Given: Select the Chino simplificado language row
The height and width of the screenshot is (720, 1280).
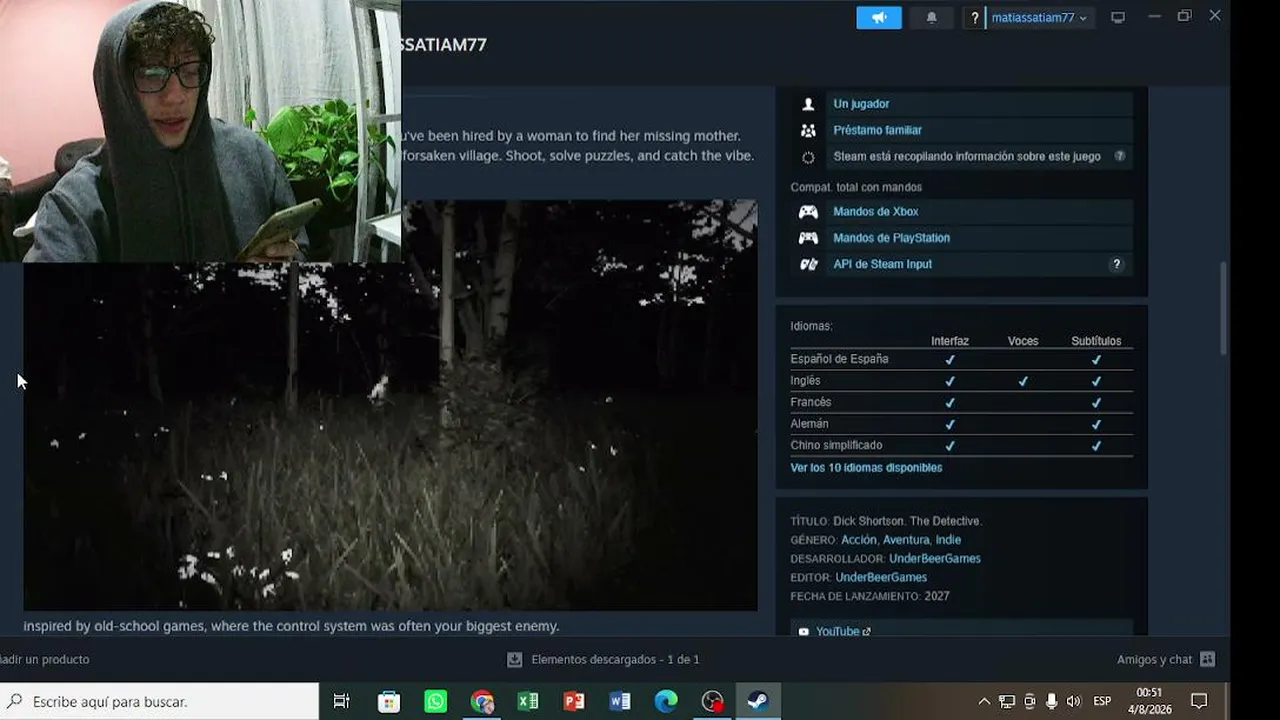Looking at the screenshot, I should [x=961, y=446].
